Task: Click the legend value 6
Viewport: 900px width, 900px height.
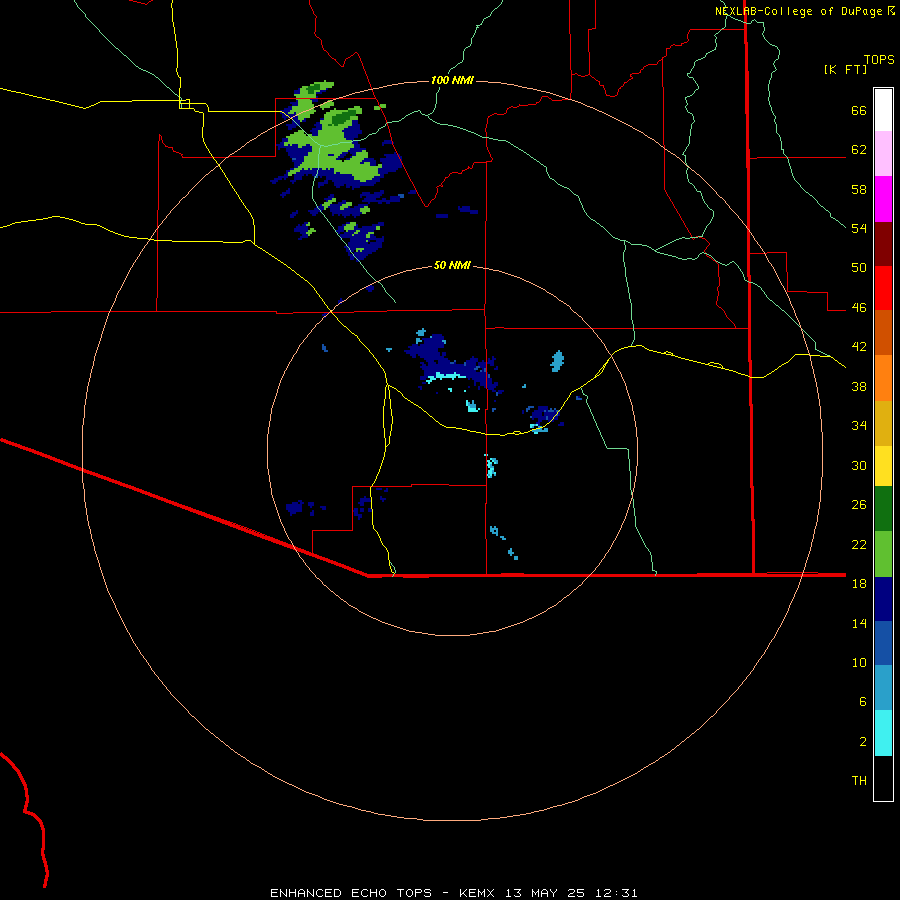Action: click(863, 701)
